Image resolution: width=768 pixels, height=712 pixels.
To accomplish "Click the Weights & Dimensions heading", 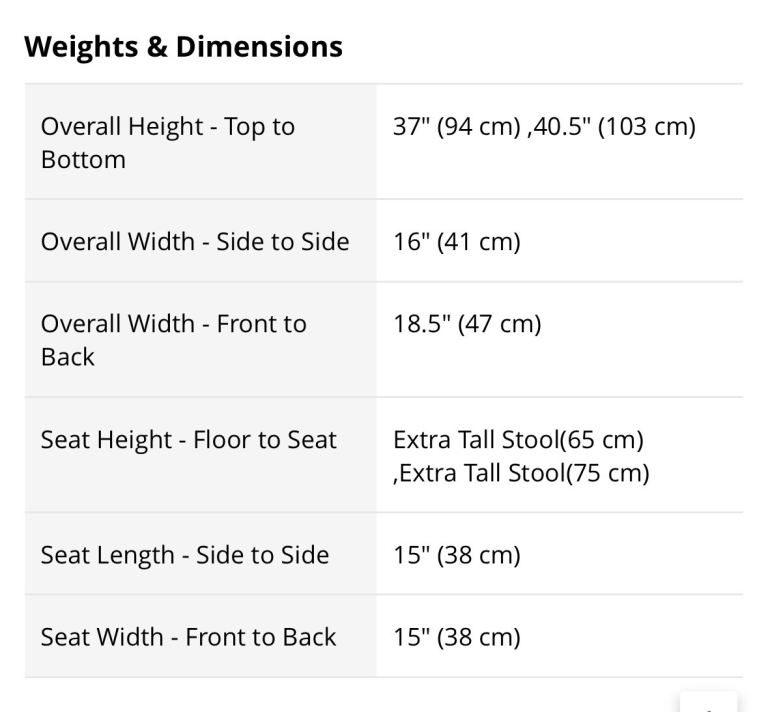I will [183, 47].
